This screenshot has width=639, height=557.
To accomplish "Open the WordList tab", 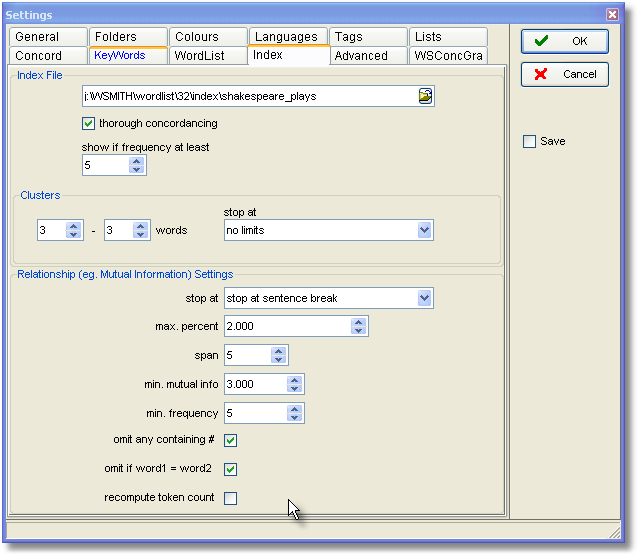I will [x=208, y=55].
